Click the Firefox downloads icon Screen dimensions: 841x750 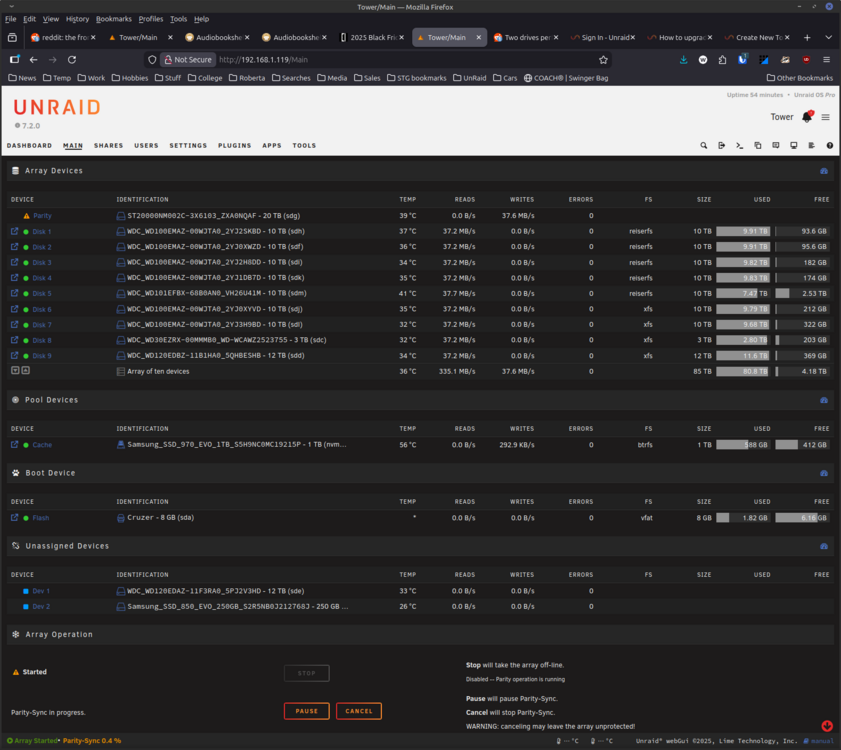[x=683, y=60]
